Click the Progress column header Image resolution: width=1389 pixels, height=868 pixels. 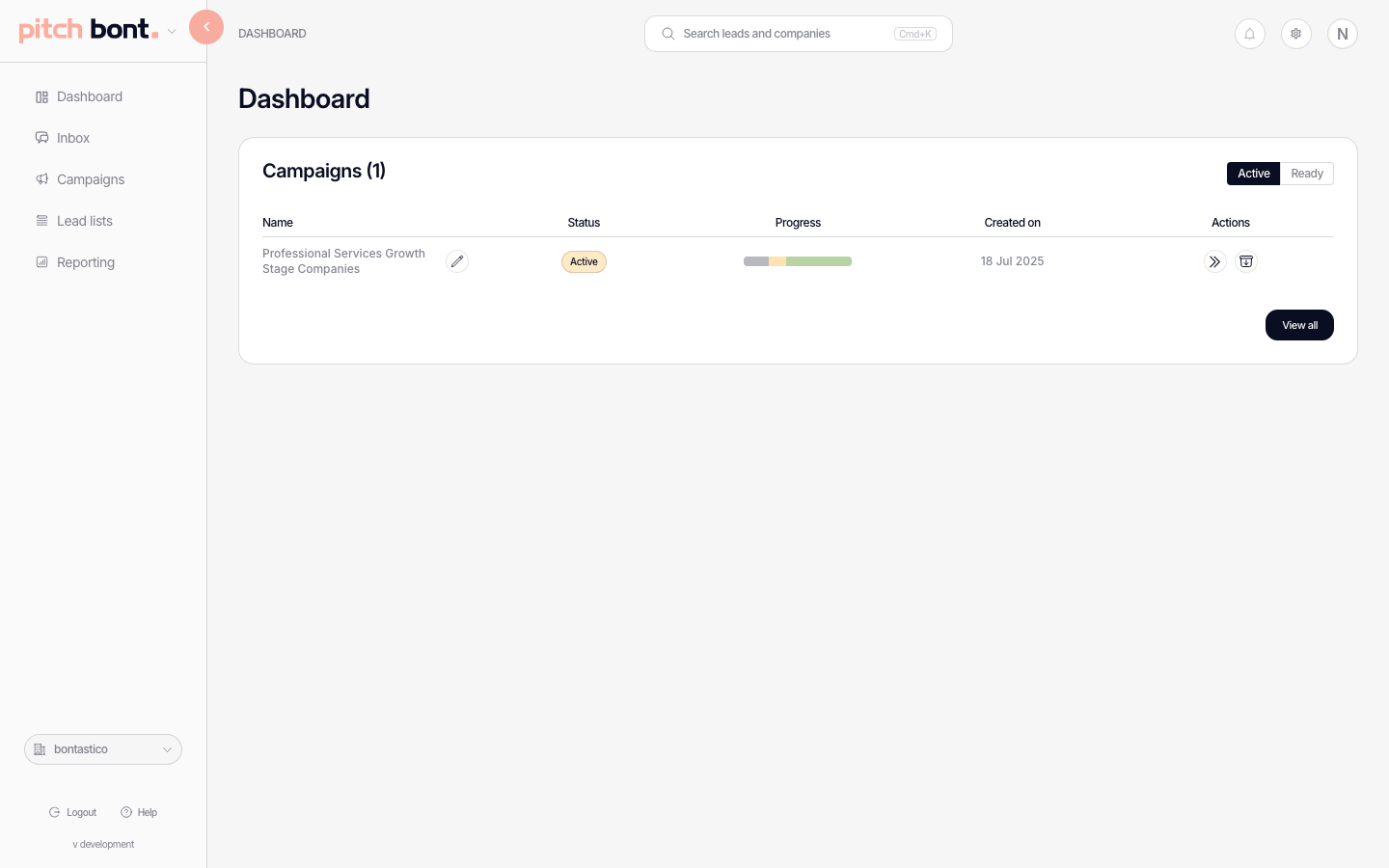coord(798,223)
